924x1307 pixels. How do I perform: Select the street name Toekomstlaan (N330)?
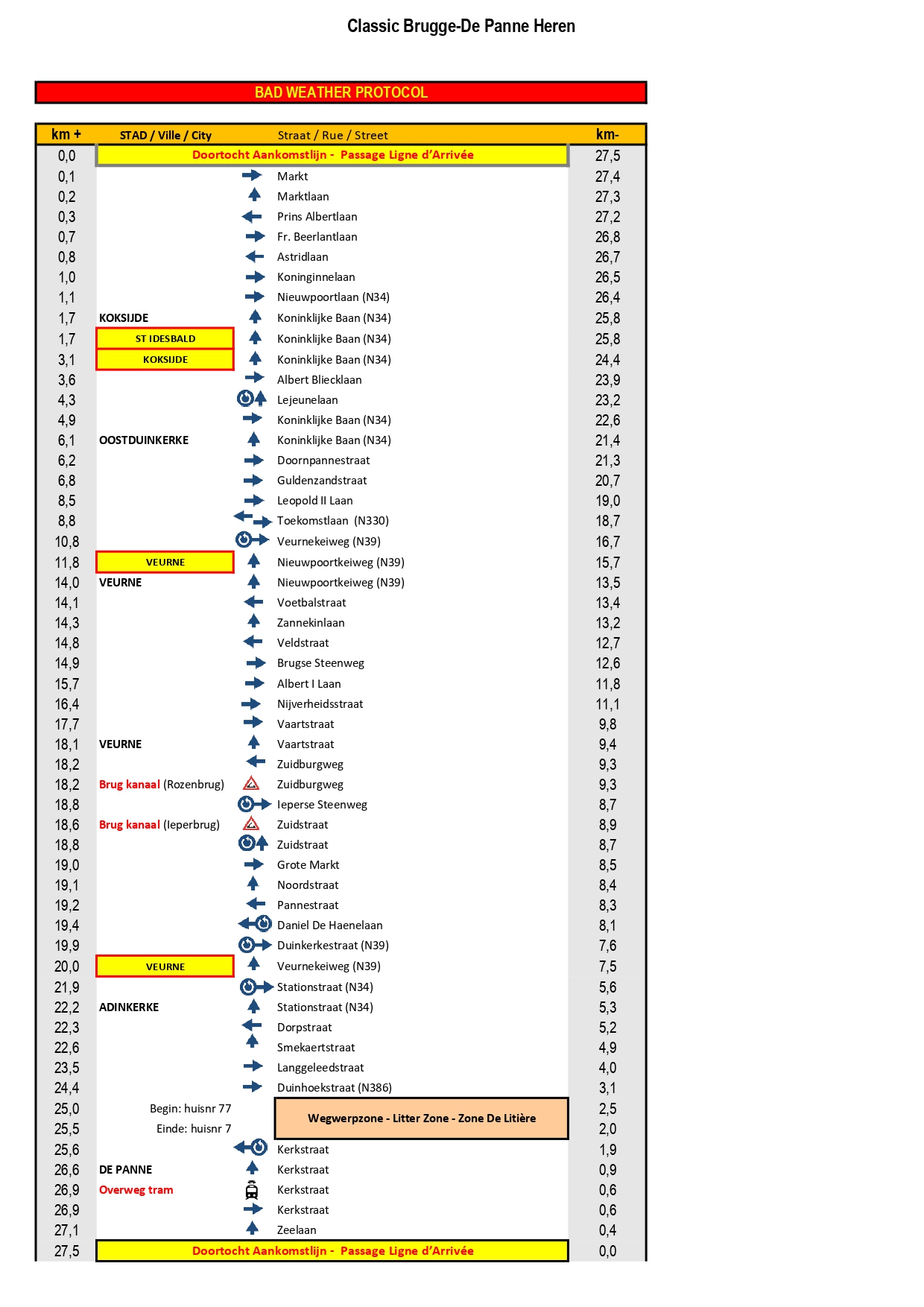point(333,521)
